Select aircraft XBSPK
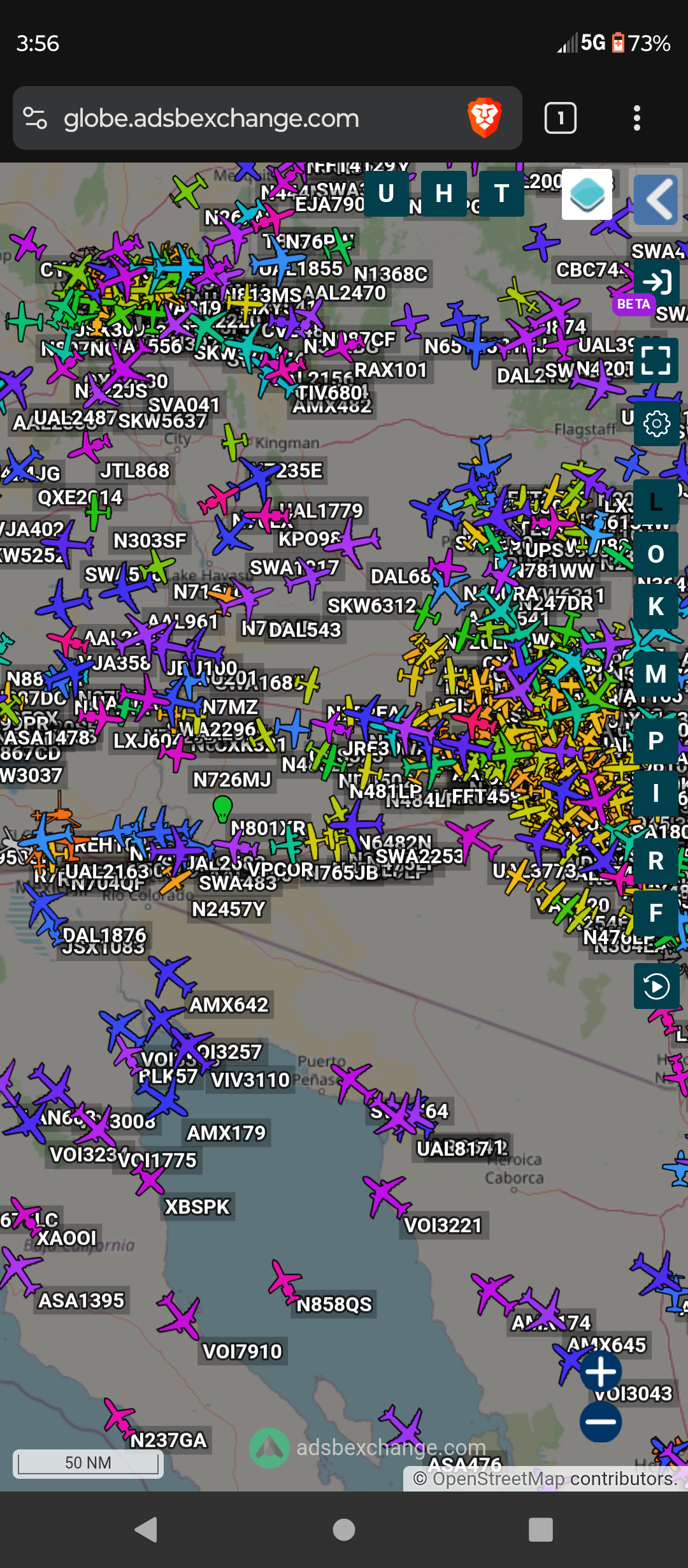The height and width of the screenshot is (1568, 688). pos(197,1207)
